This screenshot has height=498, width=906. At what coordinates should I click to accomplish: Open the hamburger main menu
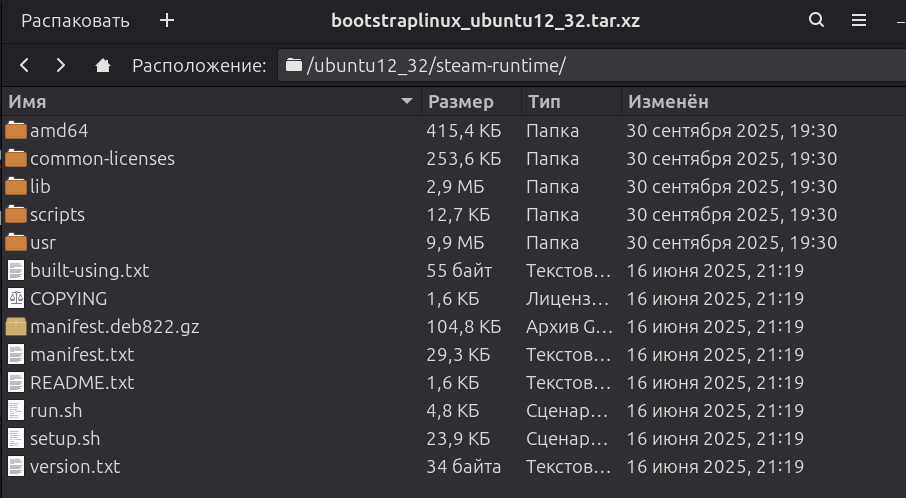click(858, 20)
